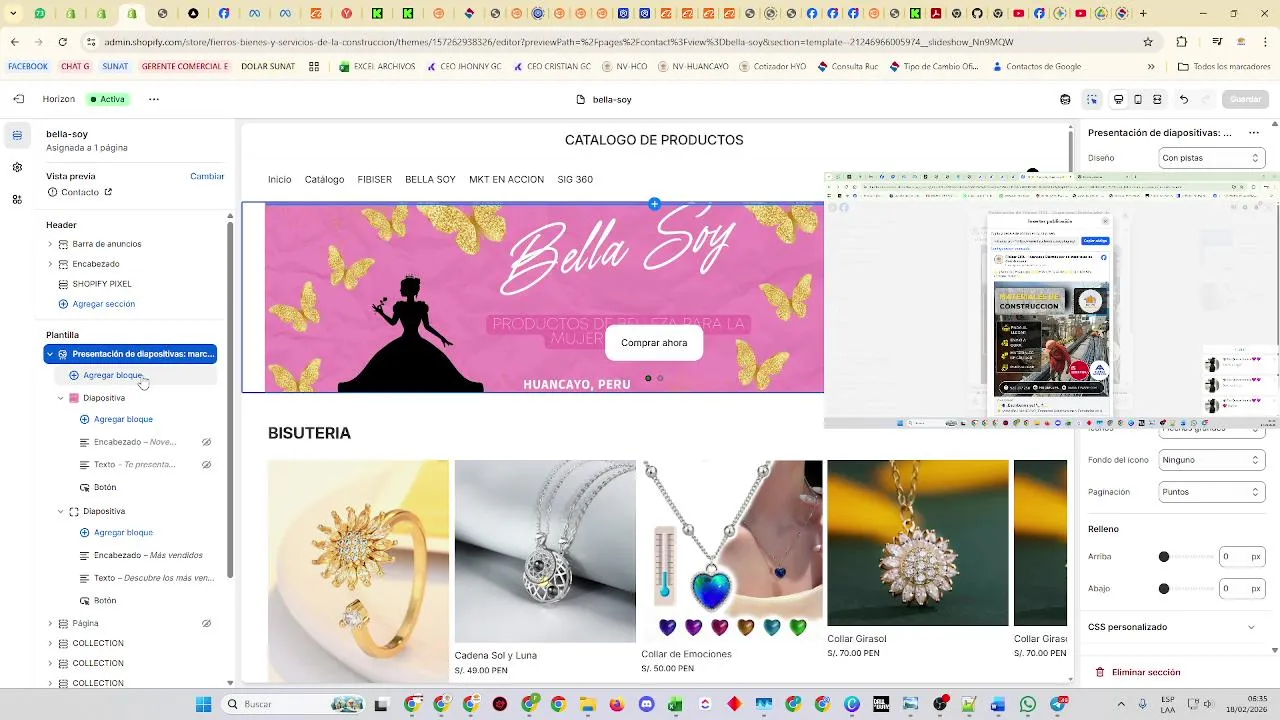Toggle the inspector selection tool icon
Image resolution: width=1280 pixels, height=720 pixels.
click(x=1092, y=99)
